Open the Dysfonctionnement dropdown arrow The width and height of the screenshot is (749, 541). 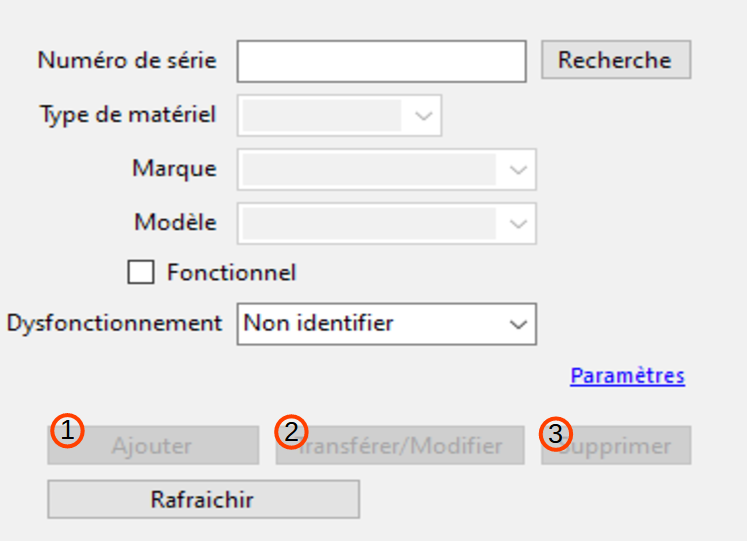coord(518,324)
